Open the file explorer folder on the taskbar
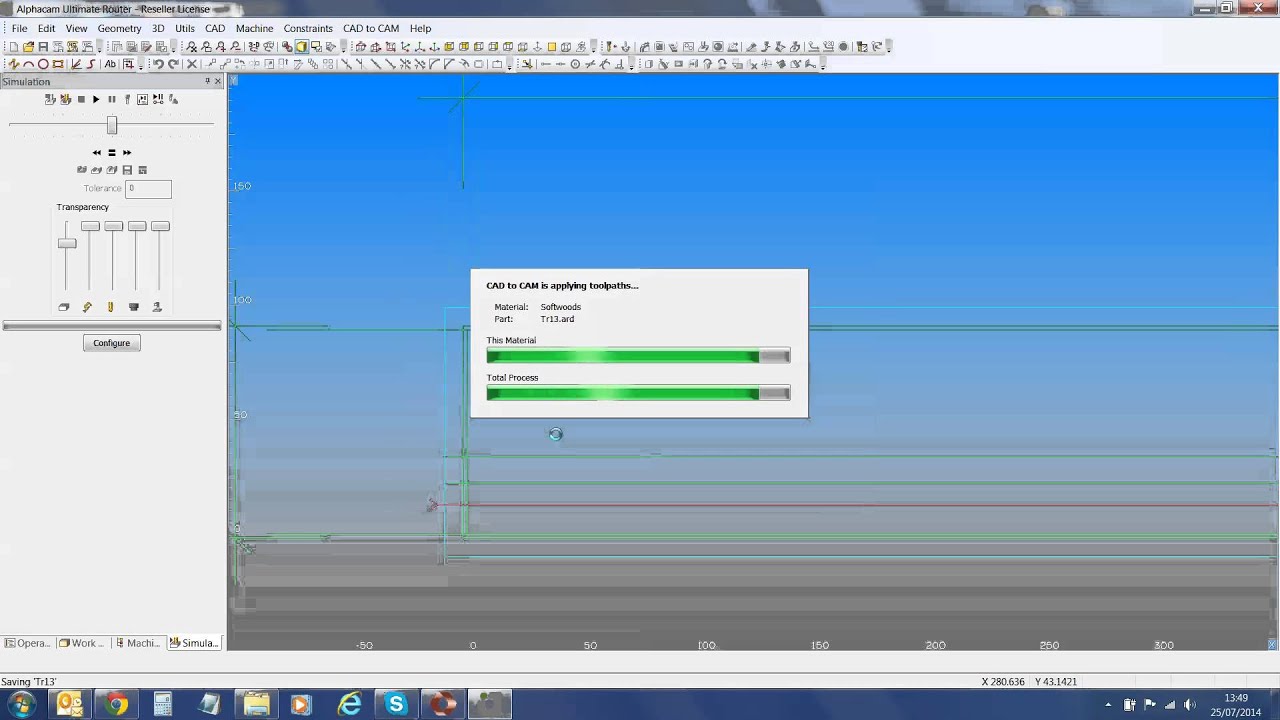The height and width of the screenshot is (720, 1280). tap(256, 705)
